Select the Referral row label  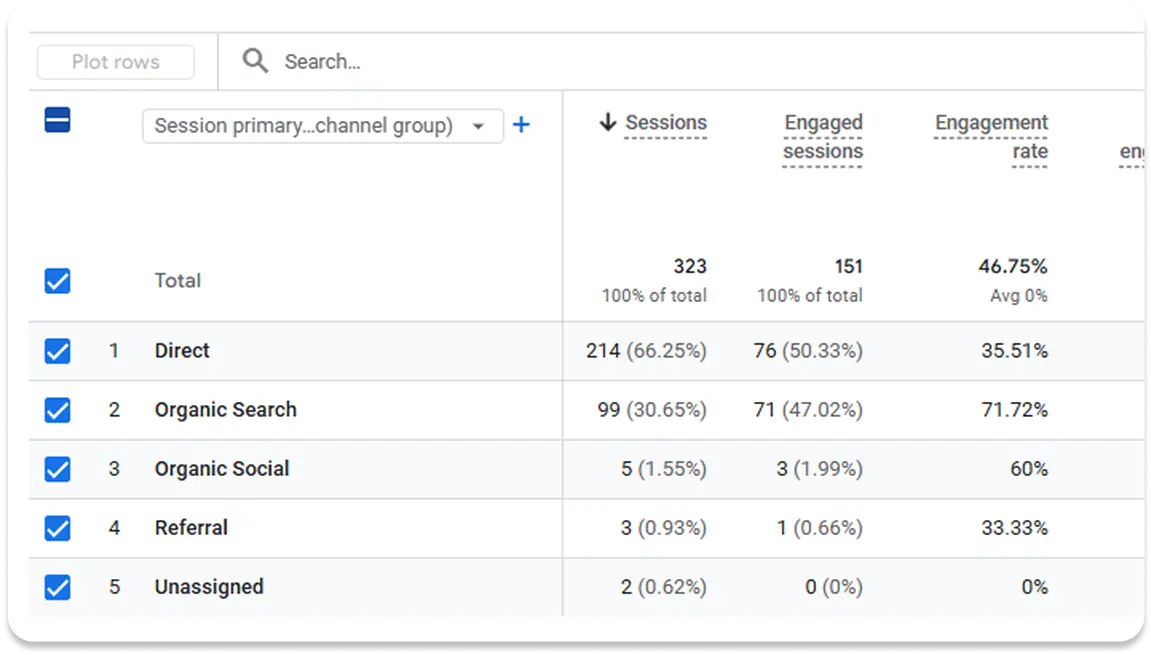point(191,528)
